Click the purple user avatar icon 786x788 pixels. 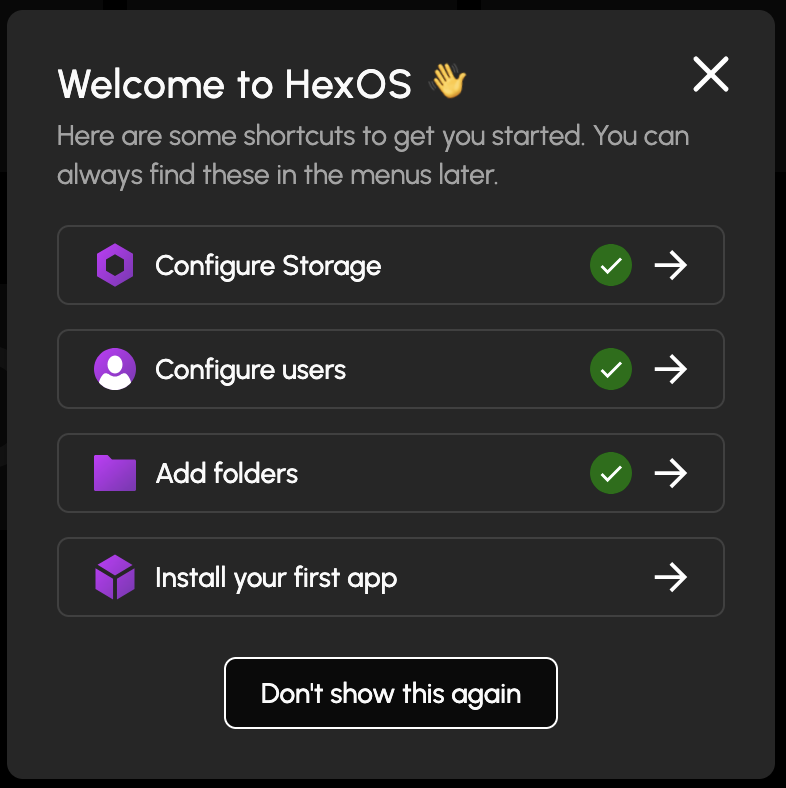[115, 370]
